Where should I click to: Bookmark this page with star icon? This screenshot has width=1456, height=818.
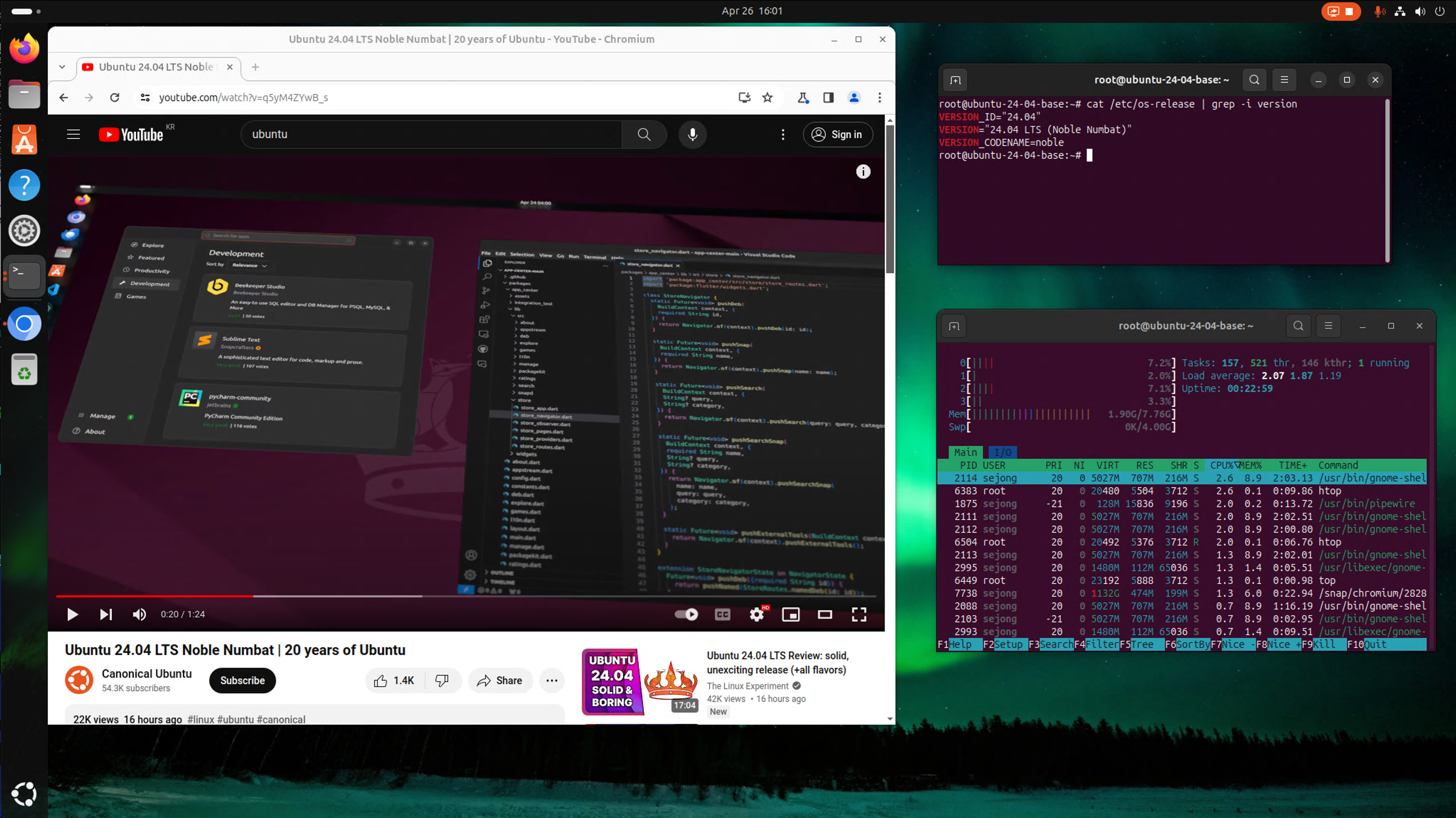[x=767, y=98]
